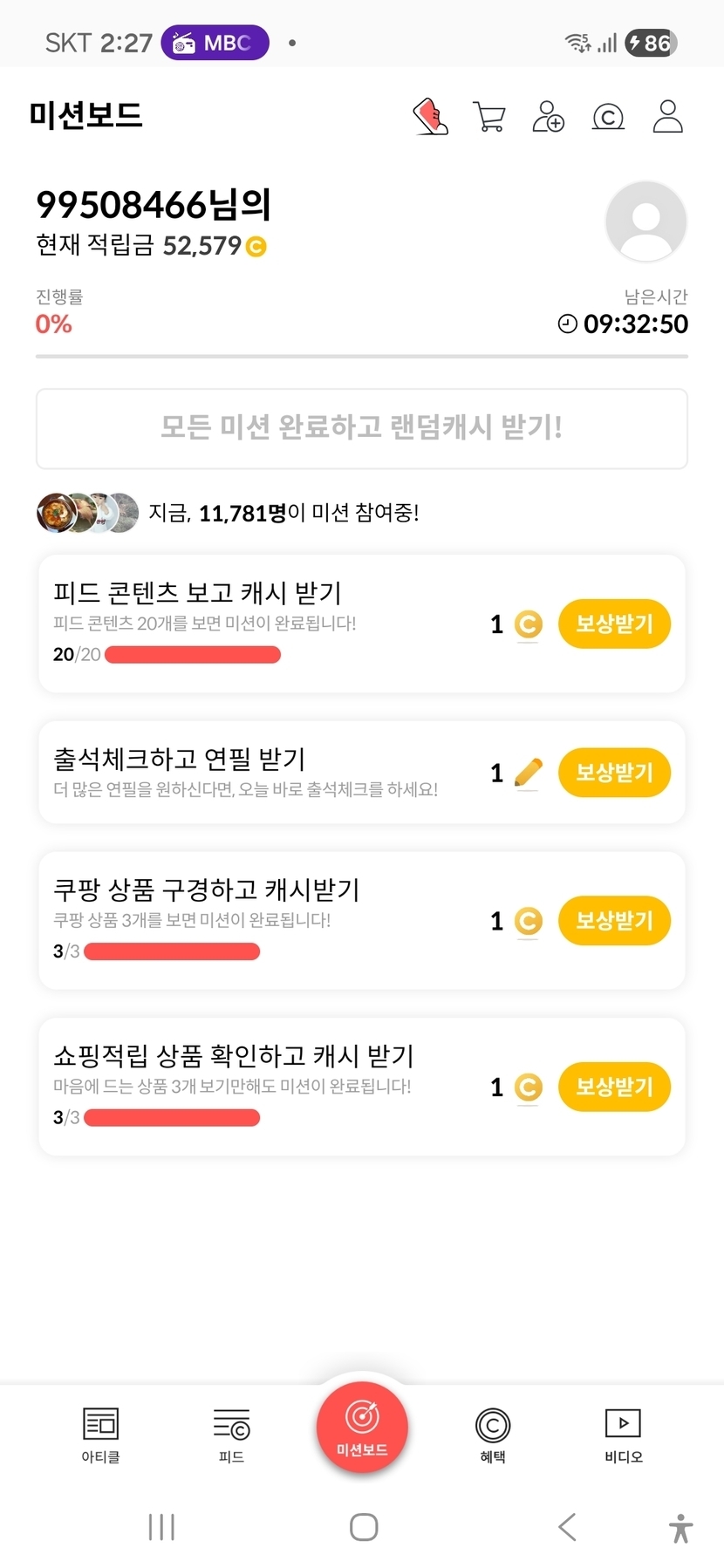
Task: Switch to the 아티클 tab
Action: (x=100, y=1435)
